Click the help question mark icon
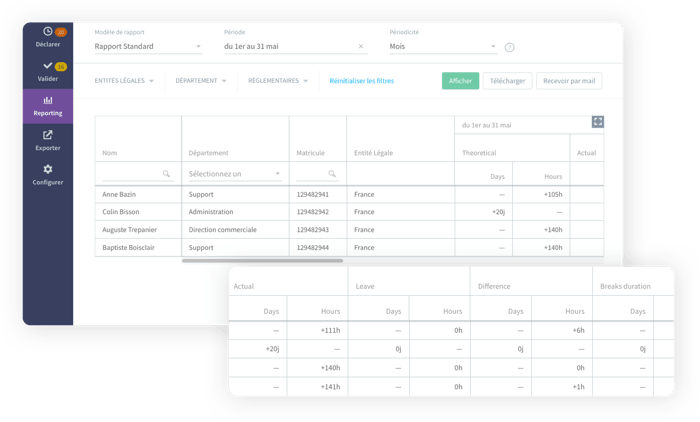Image resolution: width=700 pixels, height=422 pixels. pyautogui.click(x=509, y=47)
